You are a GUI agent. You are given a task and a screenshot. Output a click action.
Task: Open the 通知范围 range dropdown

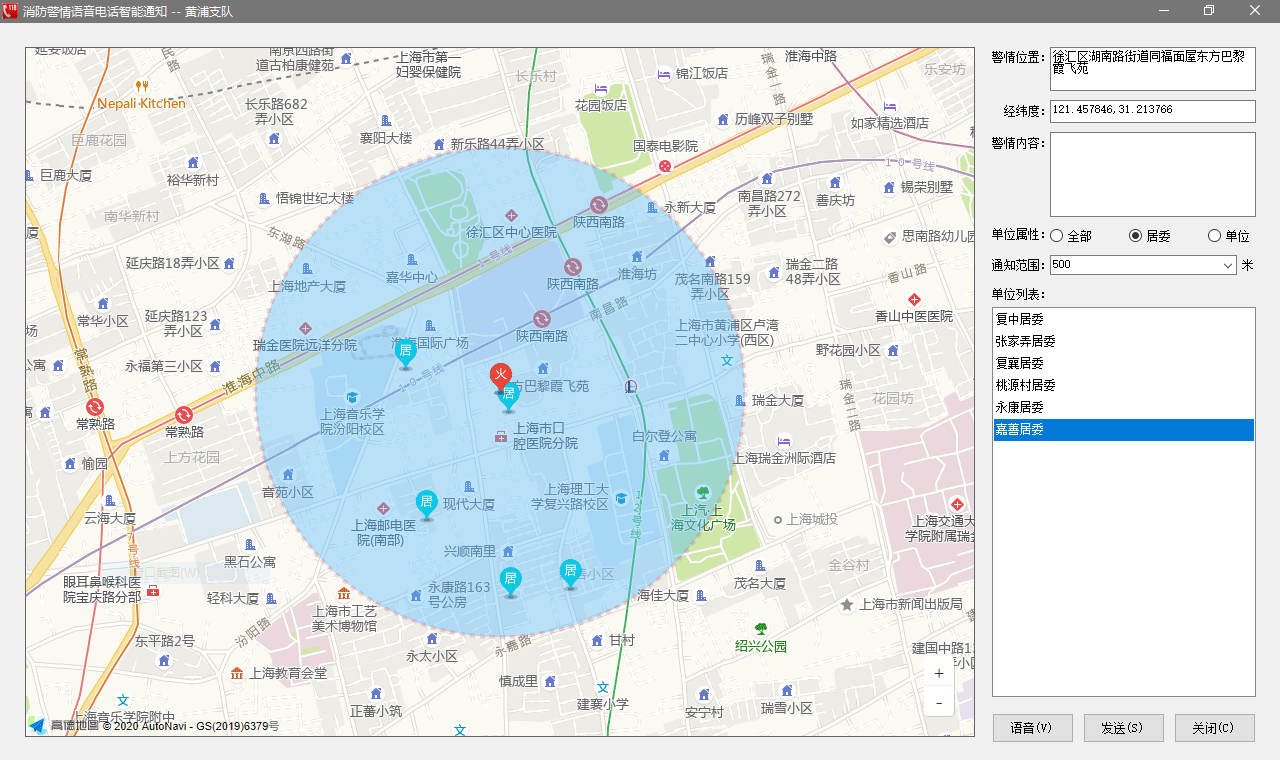1228,265
